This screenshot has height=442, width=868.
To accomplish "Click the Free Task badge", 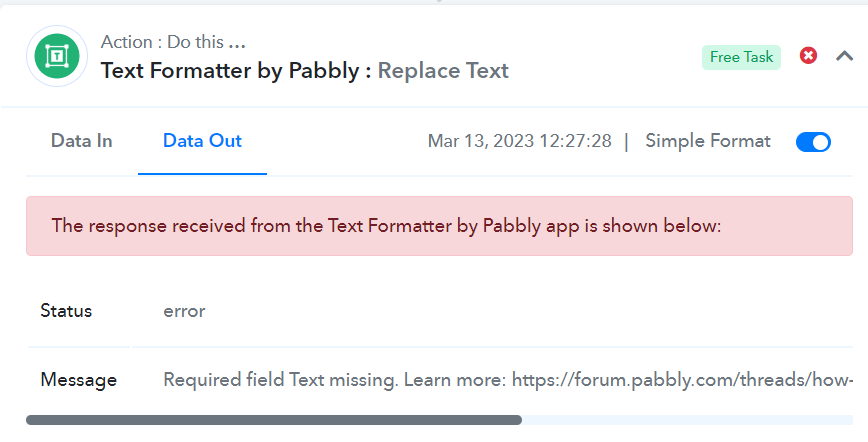I will [x=741, y=57].
